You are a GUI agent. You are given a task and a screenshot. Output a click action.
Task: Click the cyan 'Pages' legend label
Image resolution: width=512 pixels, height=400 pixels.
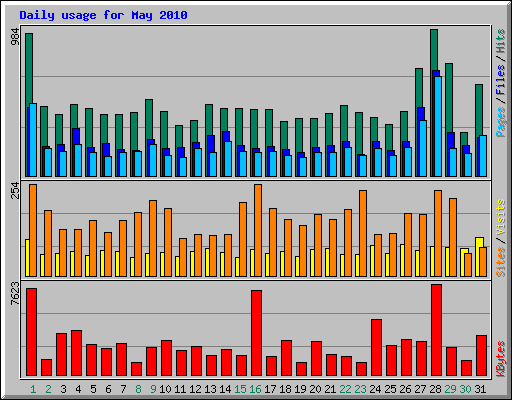point(501,122)
